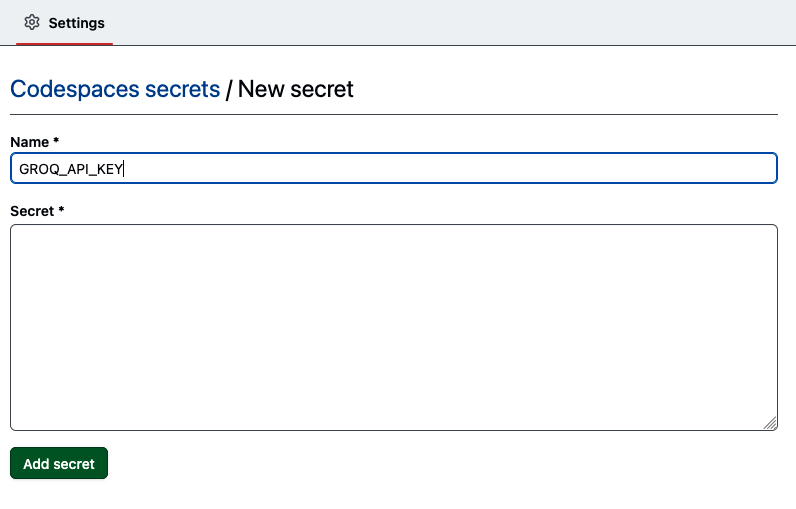Click the Name field label

(x=29, y=142)
